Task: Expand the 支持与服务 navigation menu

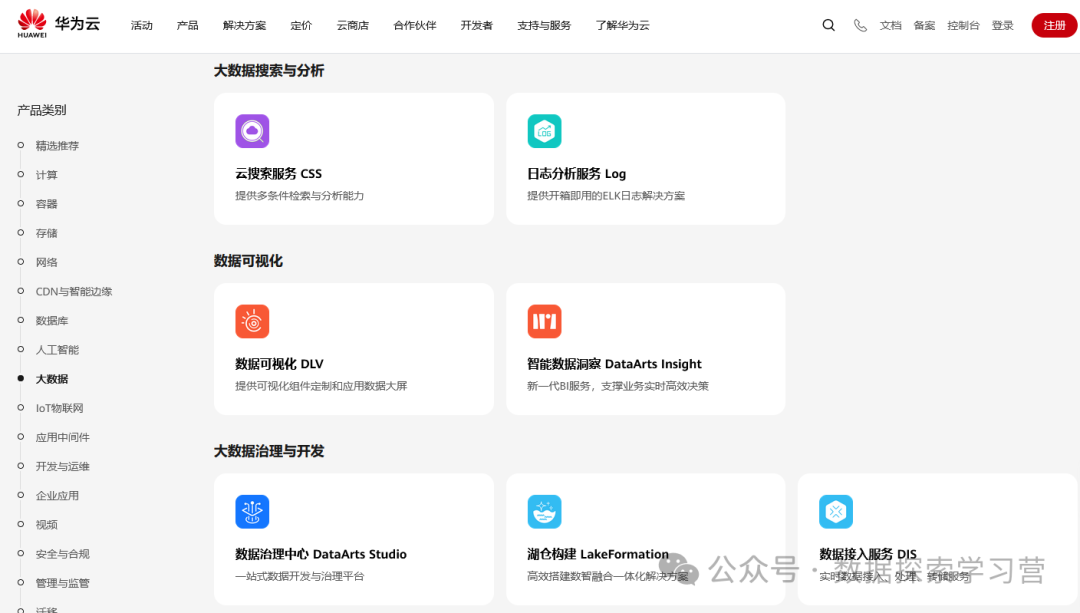Action: tap(544, 26)
